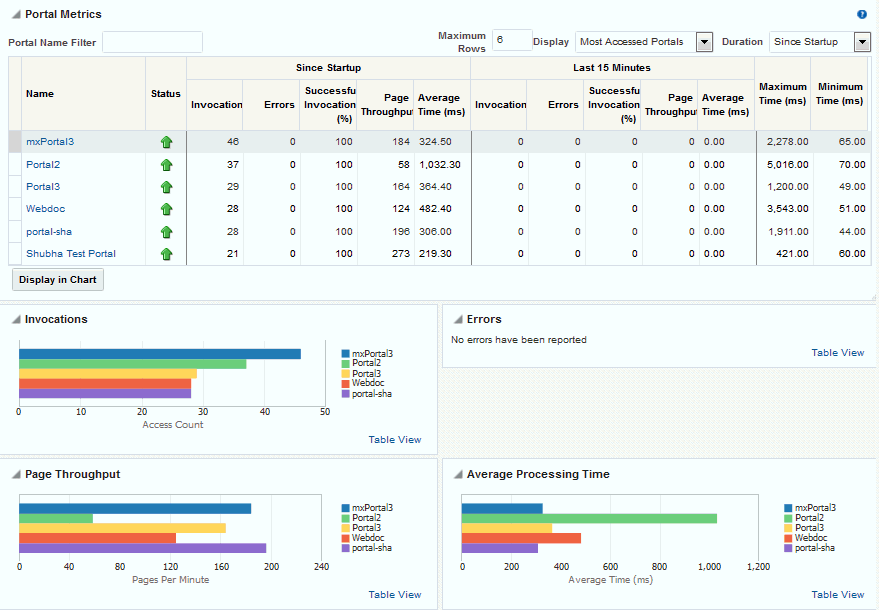
Task: Sort the table by the Name column header
Action: coord(40,94)
